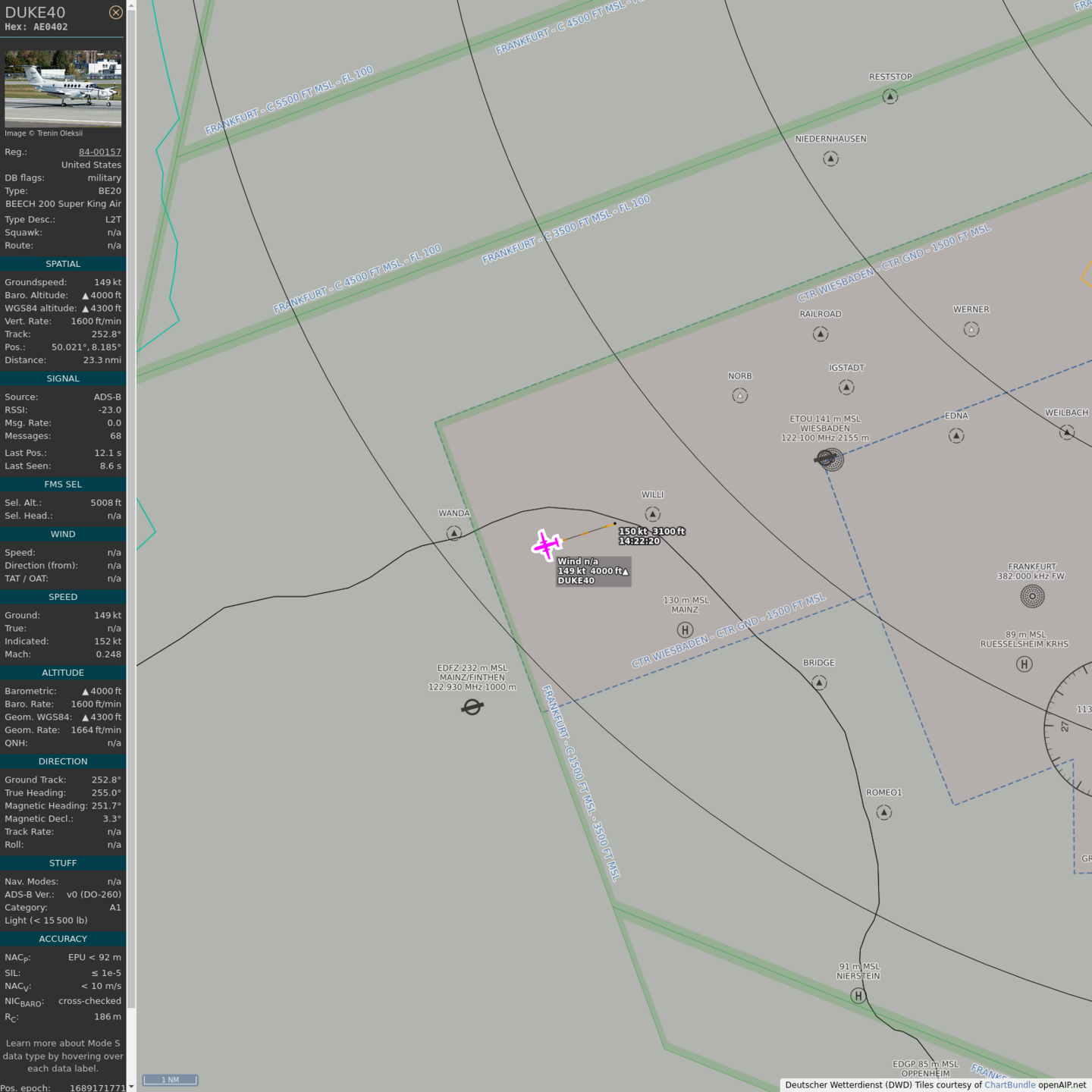Click the King Air aircraft photo thumbnail
The height and width of the screenshot is (1092, 1092).
click(63, 89)
